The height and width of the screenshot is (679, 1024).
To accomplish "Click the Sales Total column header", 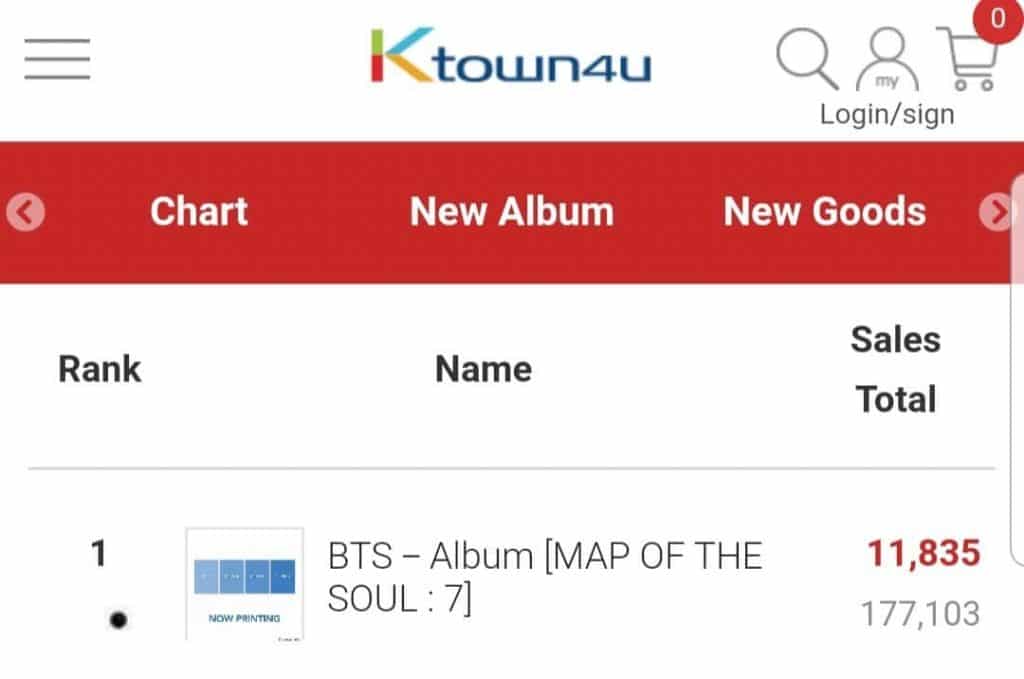I will tap(895, 369).
